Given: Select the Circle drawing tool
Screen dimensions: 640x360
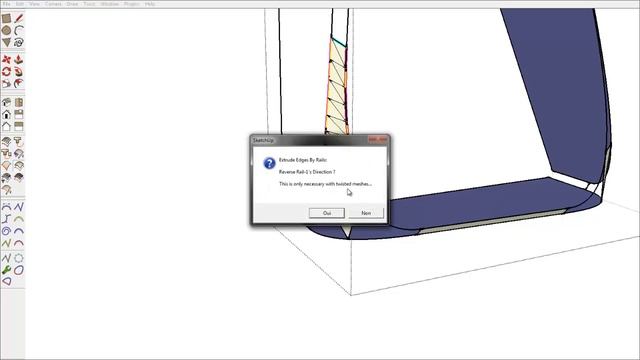Looking at the screenshot, I should coord(6,31).
